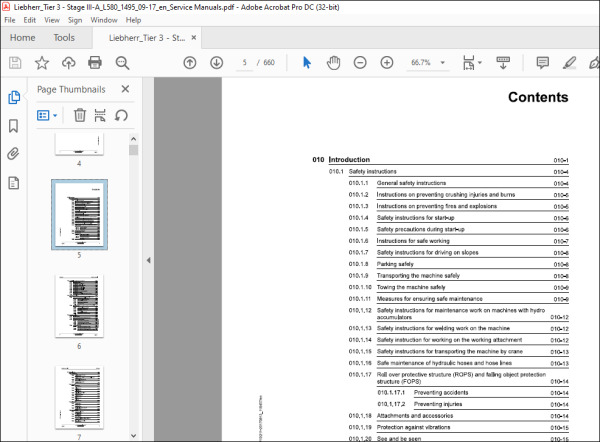Delete selected page thumbnail
The height and width of the screenshot is (442, 600).
[x=80, y=115]
